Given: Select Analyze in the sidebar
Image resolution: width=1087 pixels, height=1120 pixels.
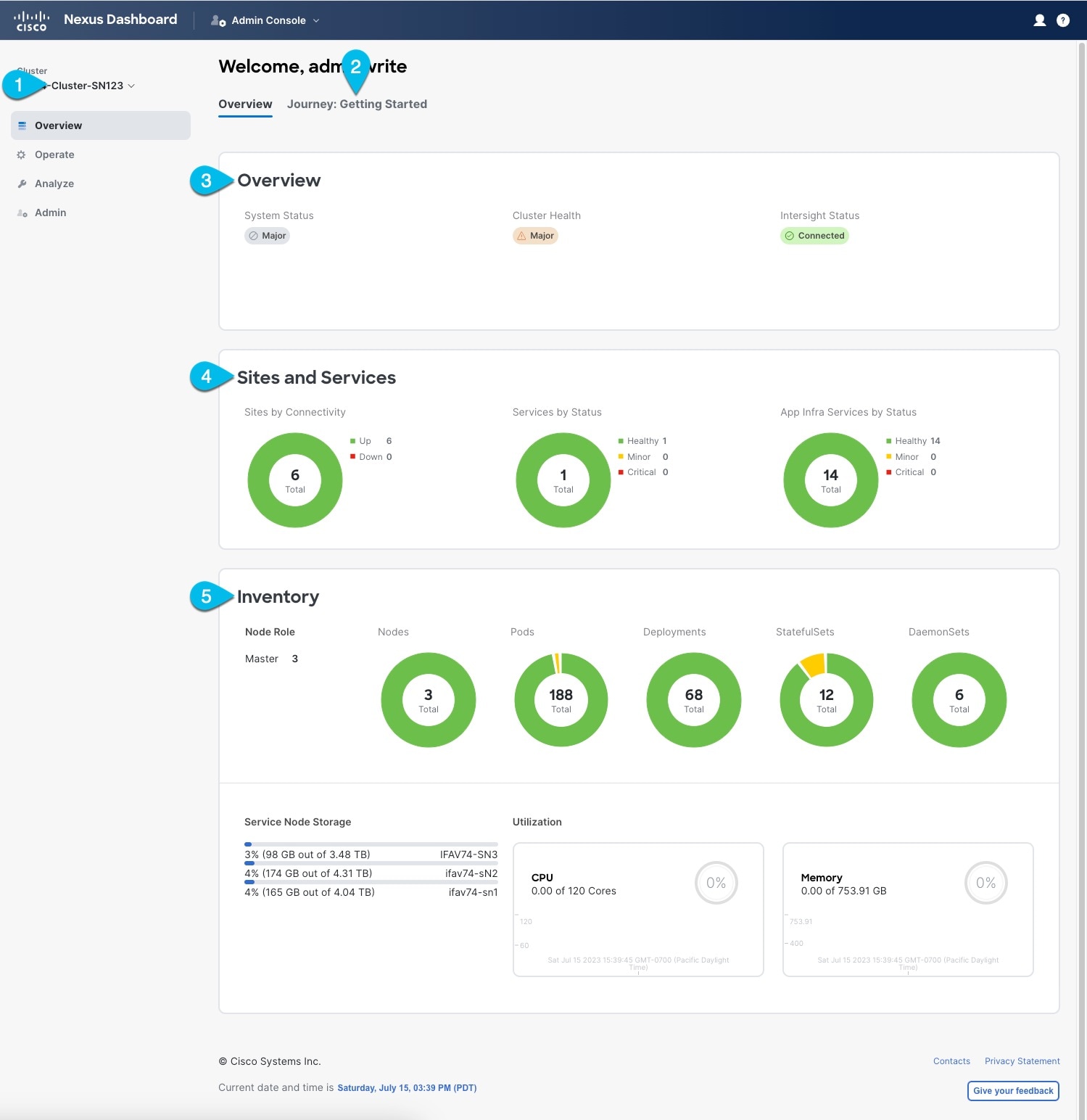Looking at the screenshot, I should [101, 184].
